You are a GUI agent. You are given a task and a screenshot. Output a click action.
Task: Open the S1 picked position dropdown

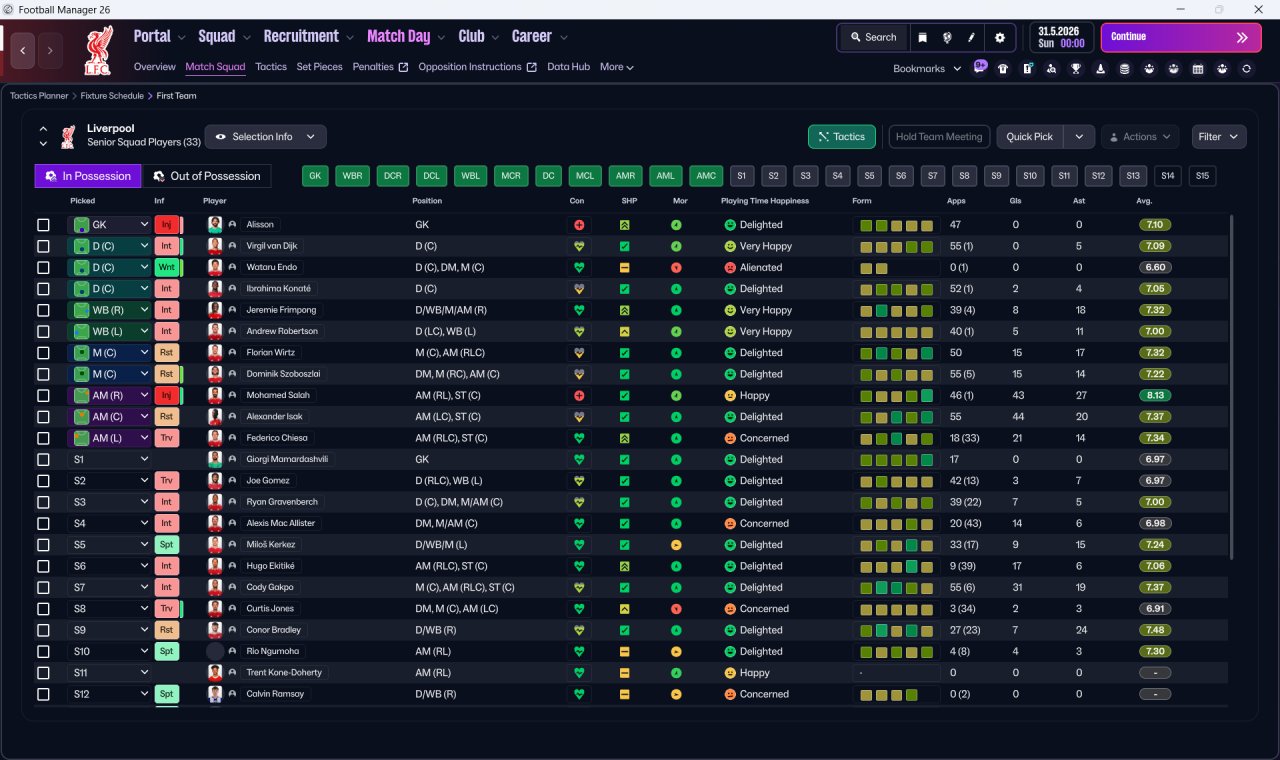click(109, 459)
